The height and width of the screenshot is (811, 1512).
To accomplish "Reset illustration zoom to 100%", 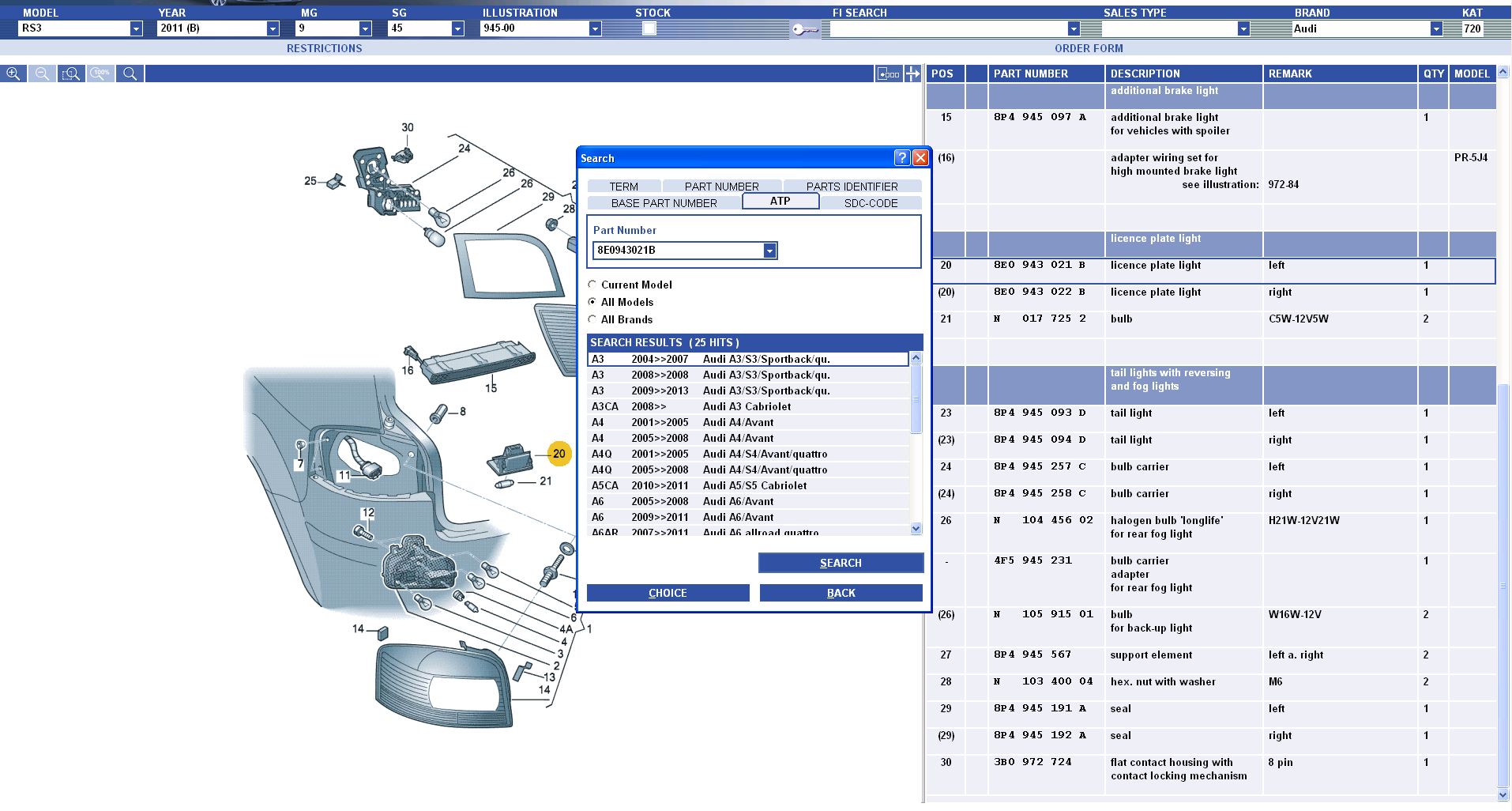I will coord(100,74).
